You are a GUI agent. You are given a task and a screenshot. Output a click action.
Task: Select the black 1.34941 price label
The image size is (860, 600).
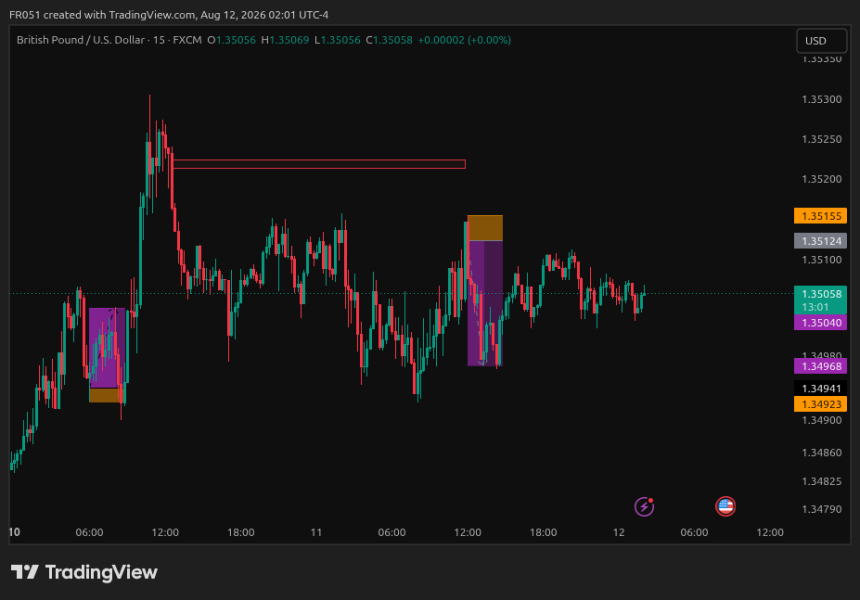(821, 388)
